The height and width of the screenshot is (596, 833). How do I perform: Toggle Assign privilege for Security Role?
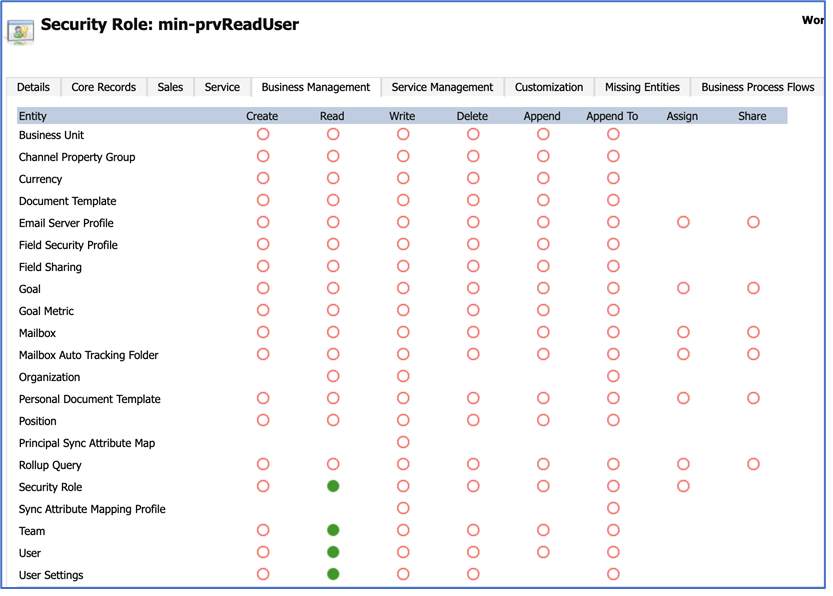pos(683,486)
